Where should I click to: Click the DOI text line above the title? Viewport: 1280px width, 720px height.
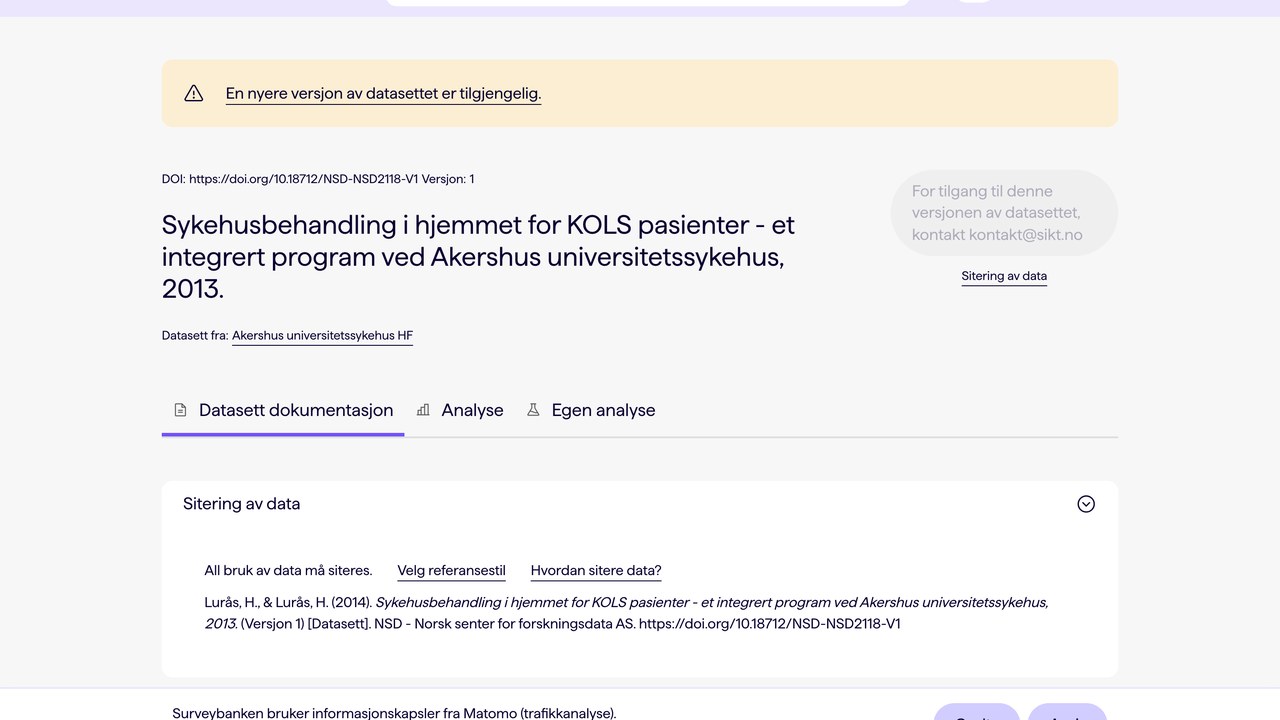click(x=318, y=179)
